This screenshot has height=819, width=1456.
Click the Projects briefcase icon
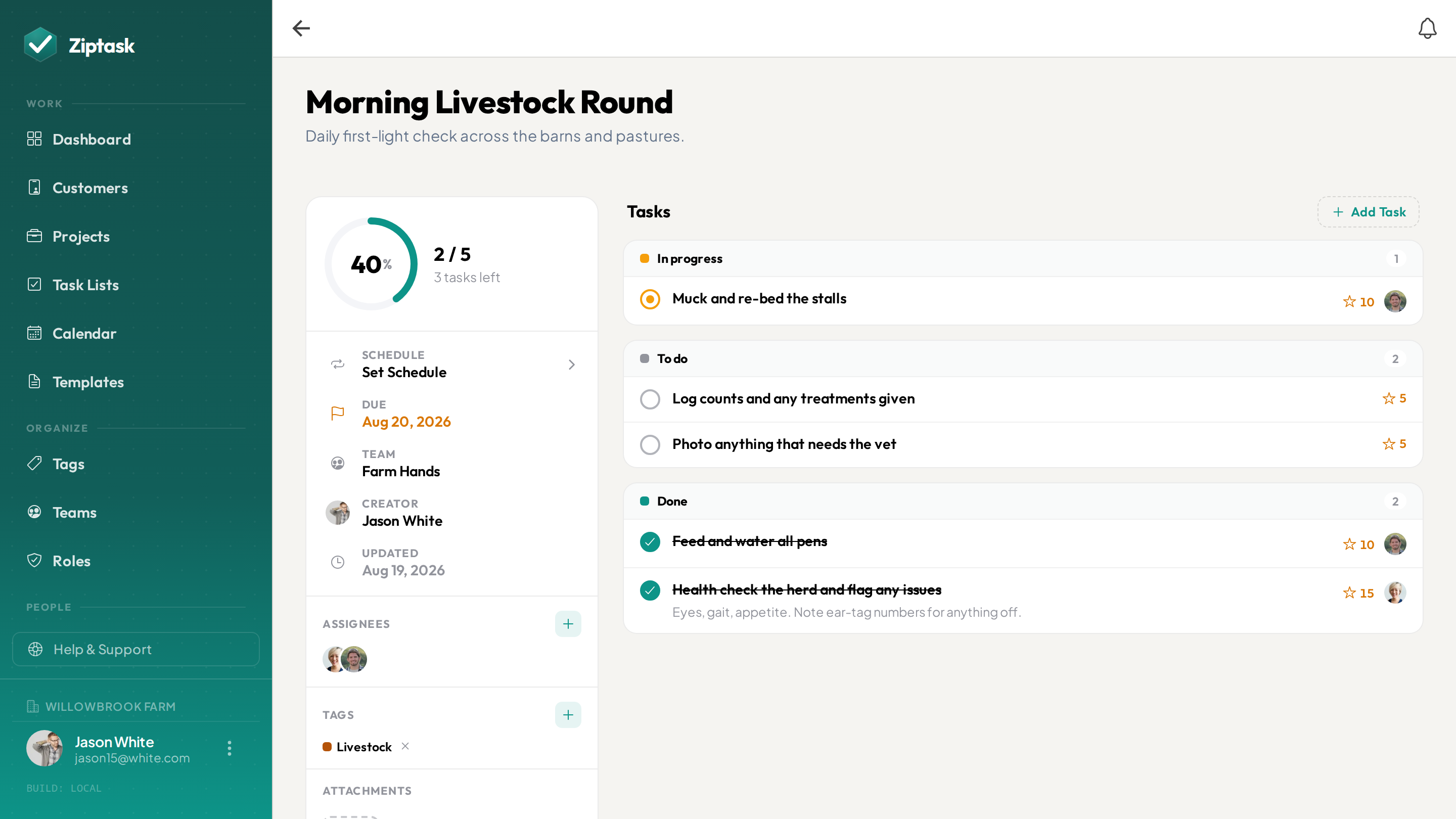click(x=34, y=236)
